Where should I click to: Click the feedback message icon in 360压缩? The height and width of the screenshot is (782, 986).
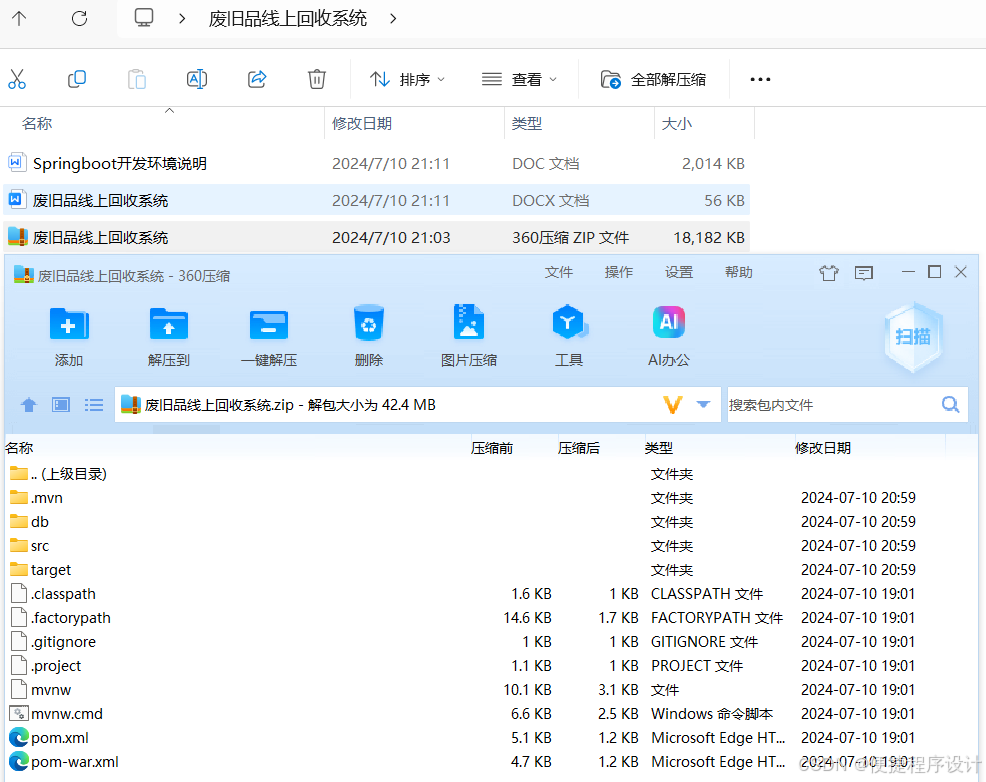pyautogui.click(x=864, y=273)
